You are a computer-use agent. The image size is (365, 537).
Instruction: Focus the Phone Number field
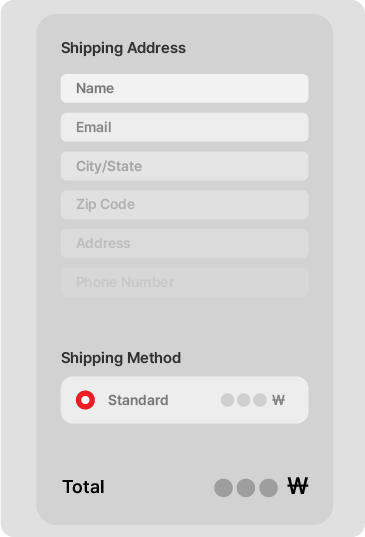tap(185, 282)
